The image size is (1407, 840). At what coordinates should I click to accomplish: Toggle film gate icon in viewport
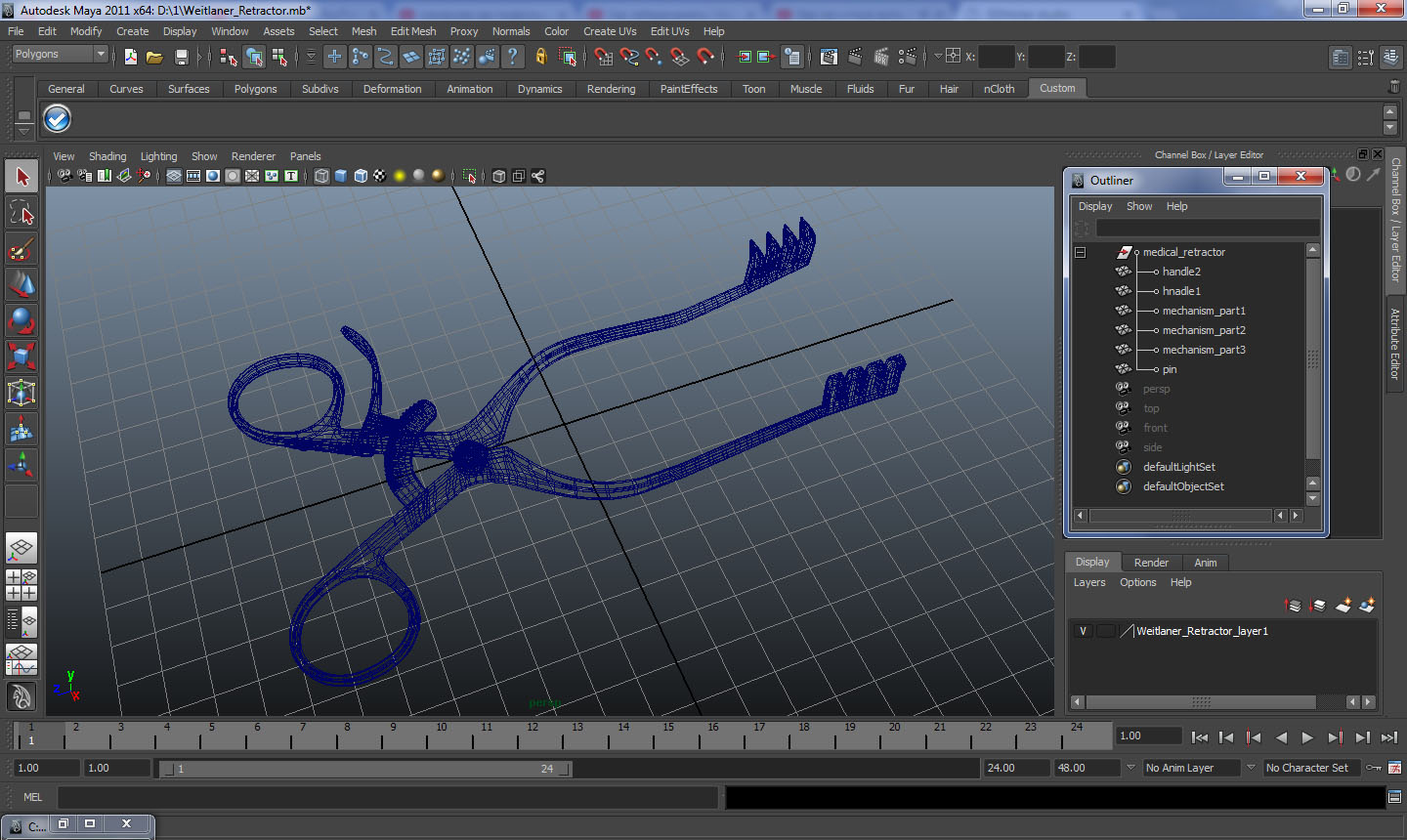(x=193, y=176)
